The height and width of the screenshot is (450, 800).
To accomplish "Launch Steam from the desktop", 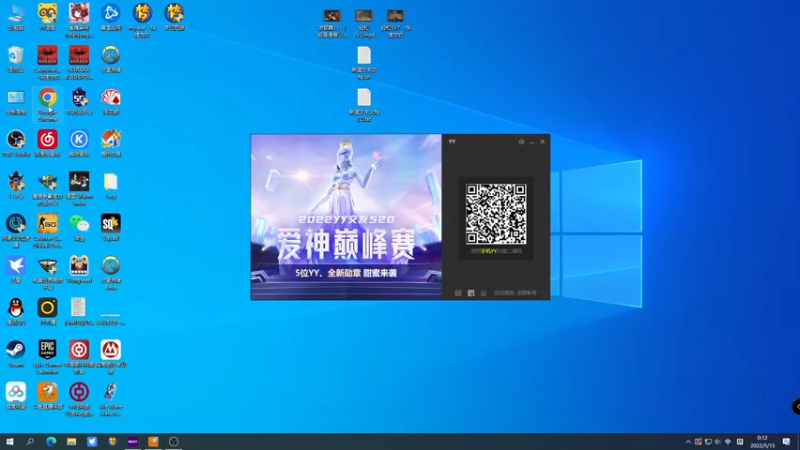I will pyautogui.click(x=16, y=354).
